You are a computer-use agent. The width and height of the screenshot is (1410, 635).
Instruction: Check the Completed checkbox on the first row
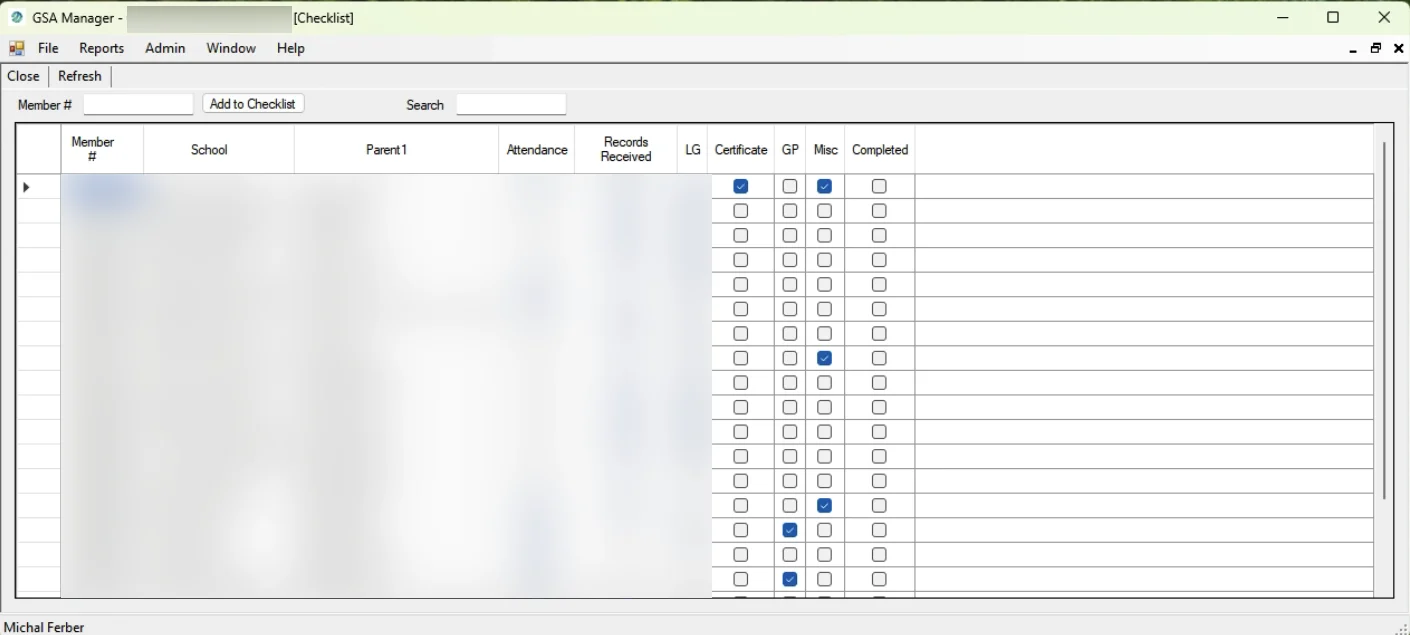coord(879,186)
